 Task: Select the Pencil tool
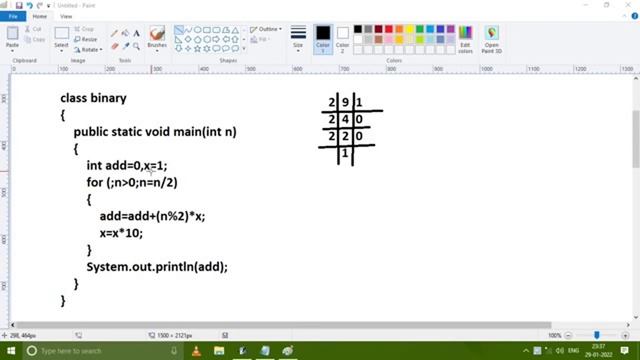[114, 33]
